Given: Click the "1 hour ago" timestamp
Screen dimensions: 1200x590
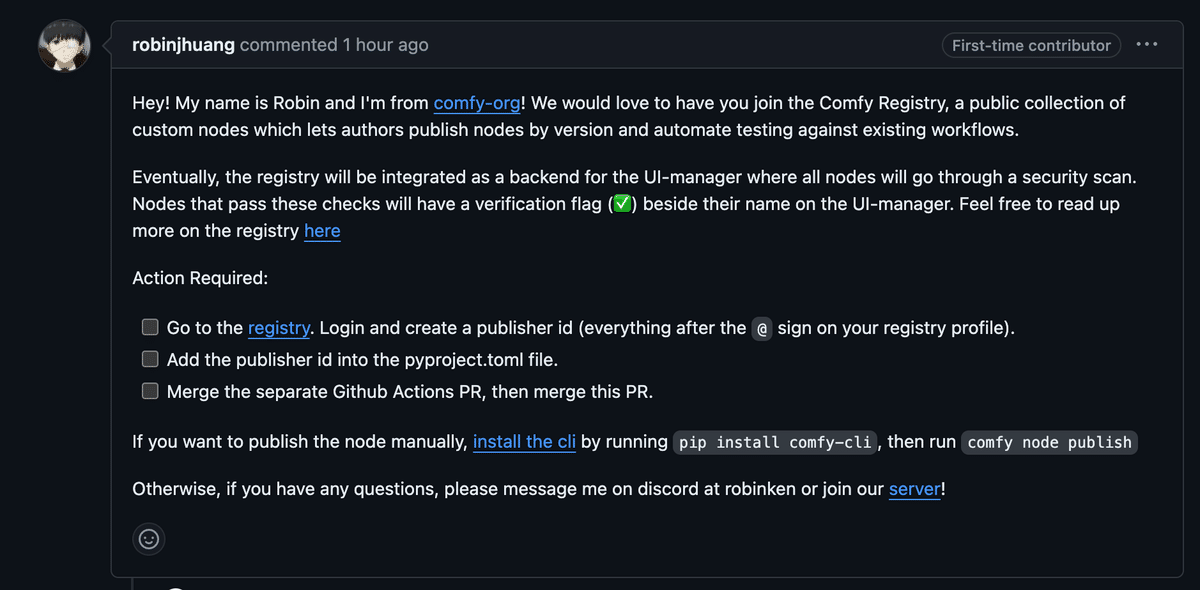Looking at the screenshot, I should click(x=385, y=45).
